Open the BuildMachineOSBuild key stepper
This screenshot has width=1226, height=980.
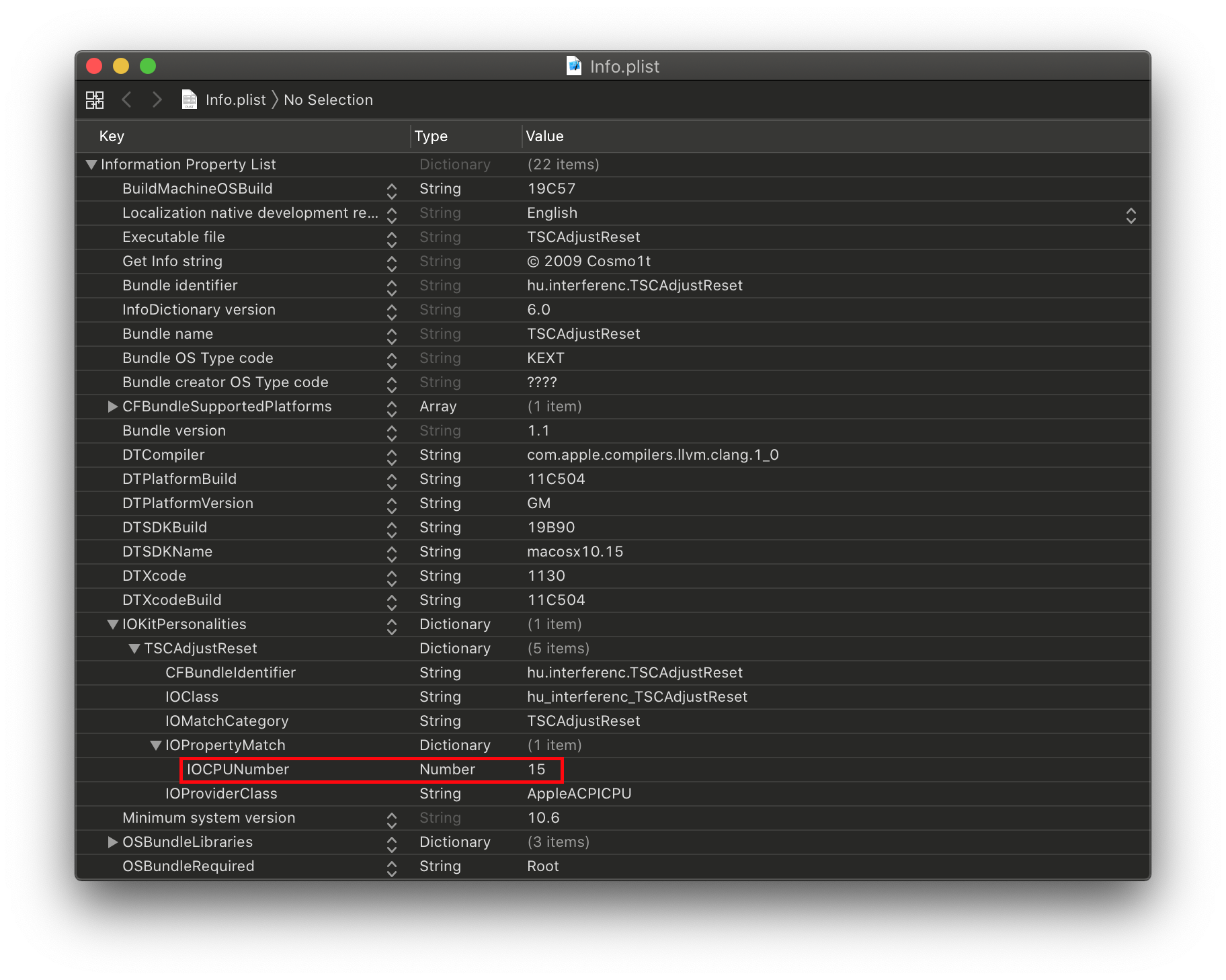(392, 191)
